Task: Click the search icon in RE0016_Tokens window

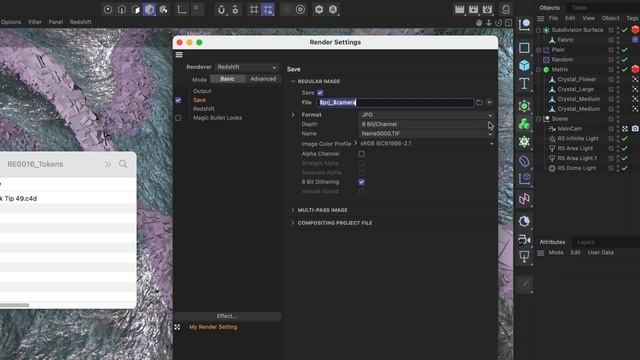Action: point(123,164)
